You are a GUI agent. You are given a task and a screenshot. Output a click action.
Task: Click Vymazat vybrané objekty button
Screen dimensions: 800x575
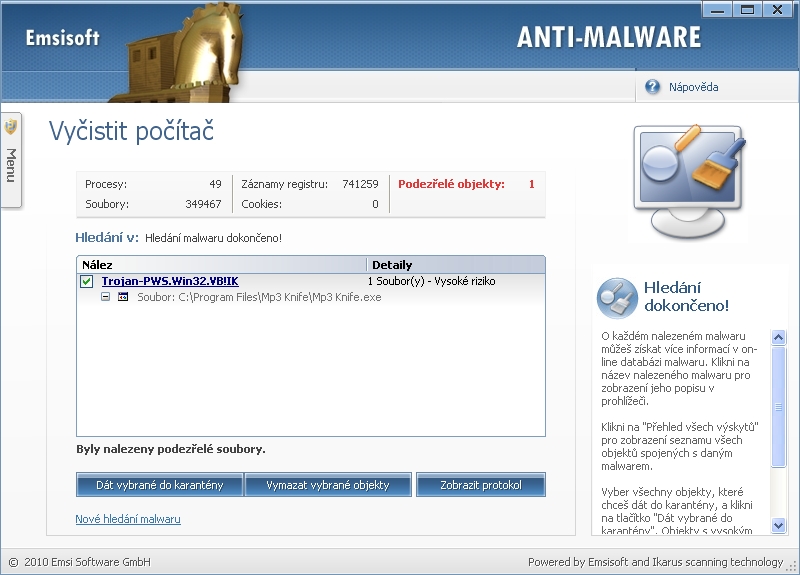(328, 485)
